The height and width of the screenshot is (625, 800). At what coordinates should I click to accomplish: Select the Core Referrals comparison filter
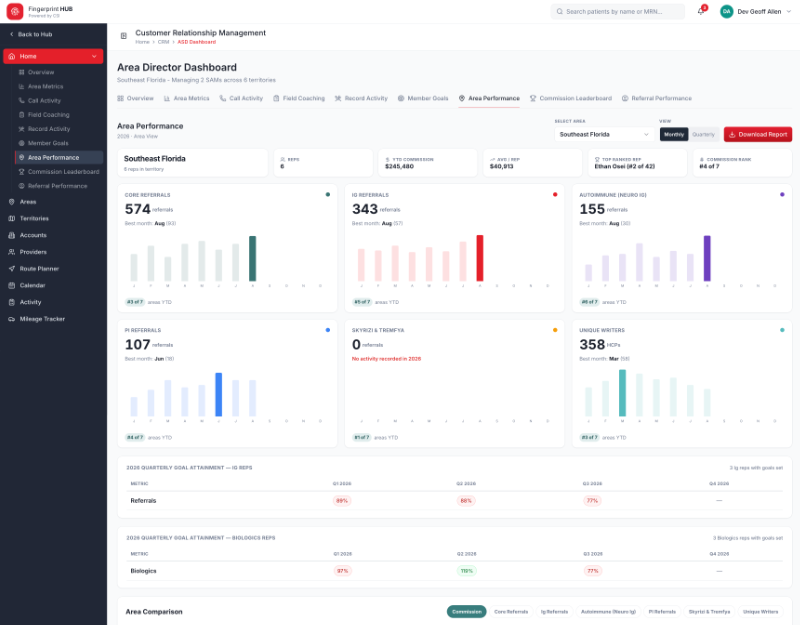click(511, 612)
